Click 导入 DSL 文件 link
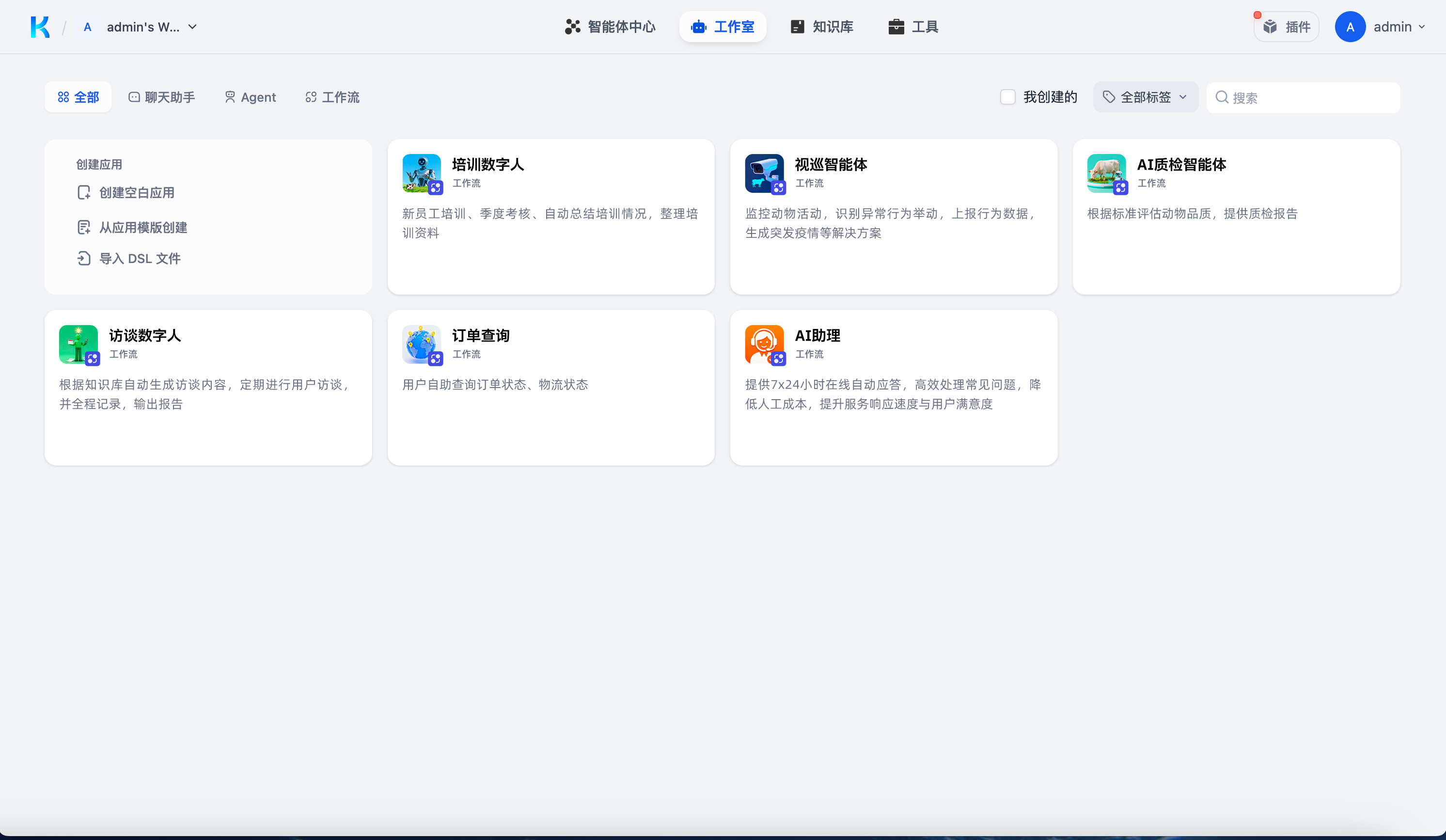 pyautogui.click(x=140, y=259)
